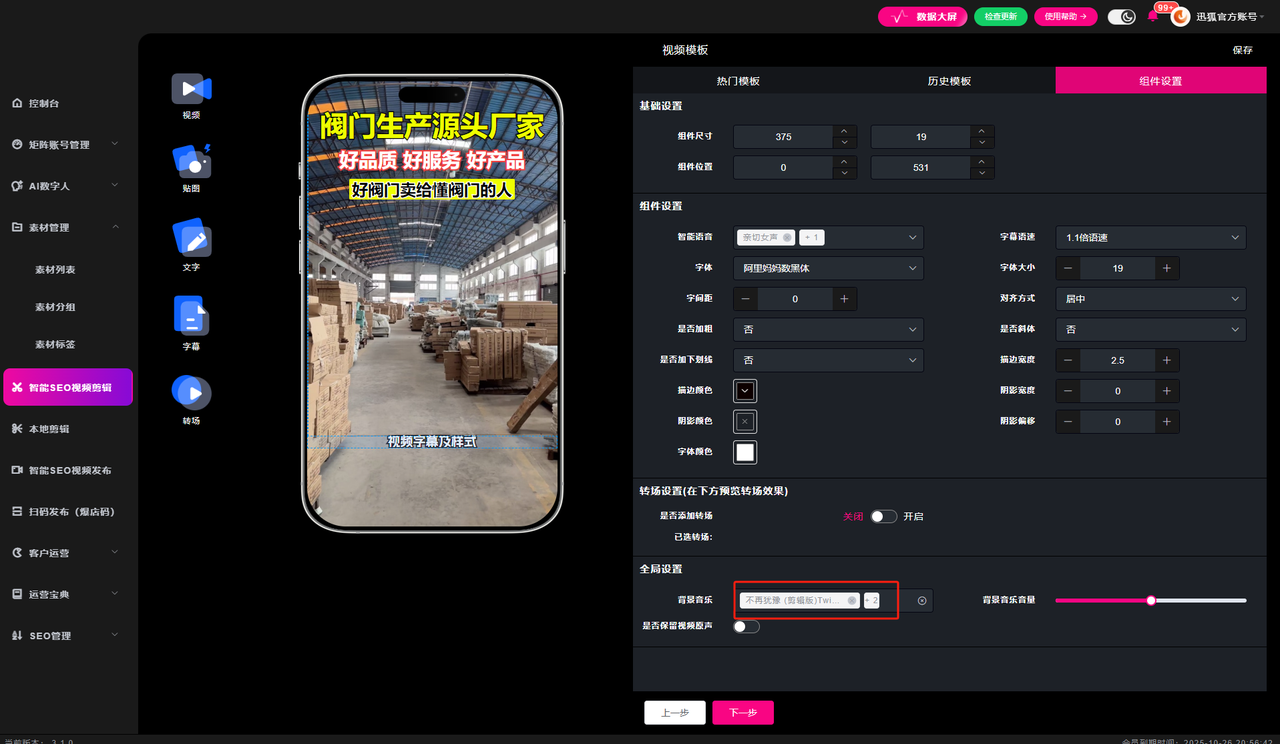Image resolution: width=1280 pixels, height=744 pixels.
Task: Enable the 是否添加转场 transition switch
Action: [x=883, y=517]
